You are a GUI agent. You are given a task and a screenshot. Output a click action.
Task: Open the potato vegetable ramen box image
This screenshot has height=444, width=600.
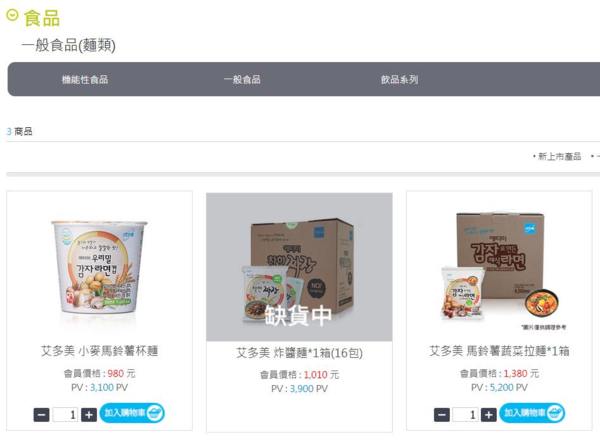[x=499, y=267]
